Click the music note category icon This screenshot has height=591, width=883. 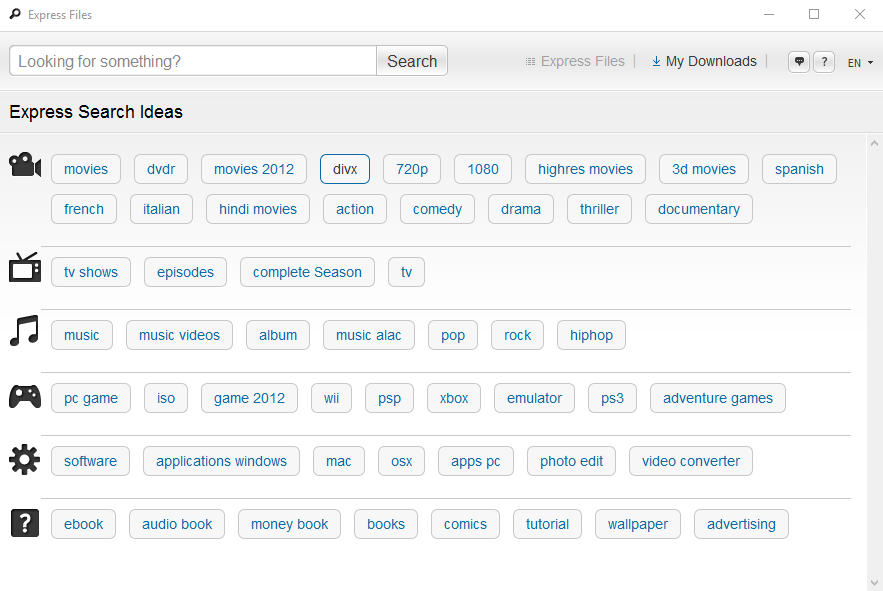coord(24,331)
